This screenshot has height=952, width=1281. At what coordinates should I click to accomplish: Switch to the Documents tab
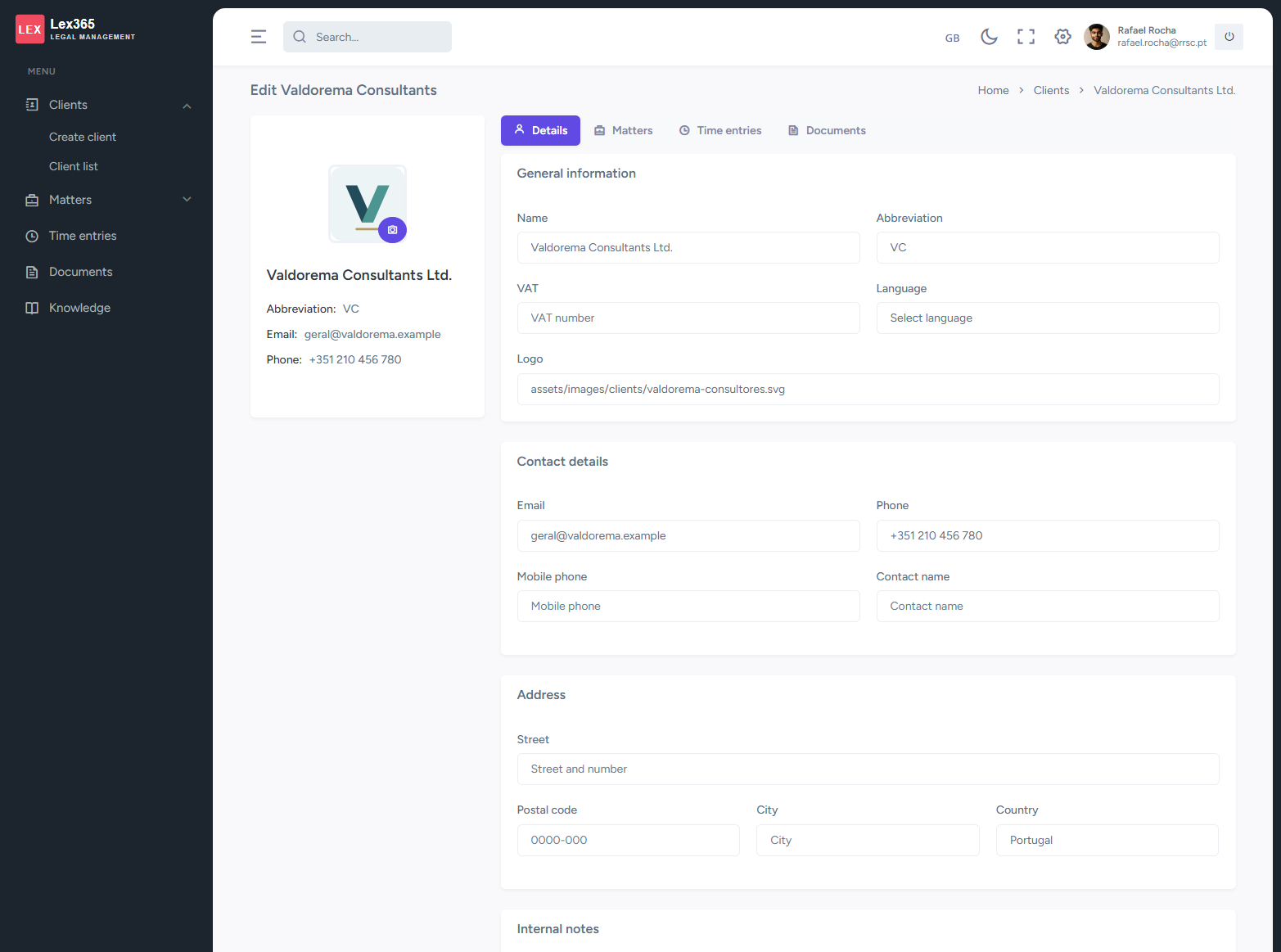point(827,131)
